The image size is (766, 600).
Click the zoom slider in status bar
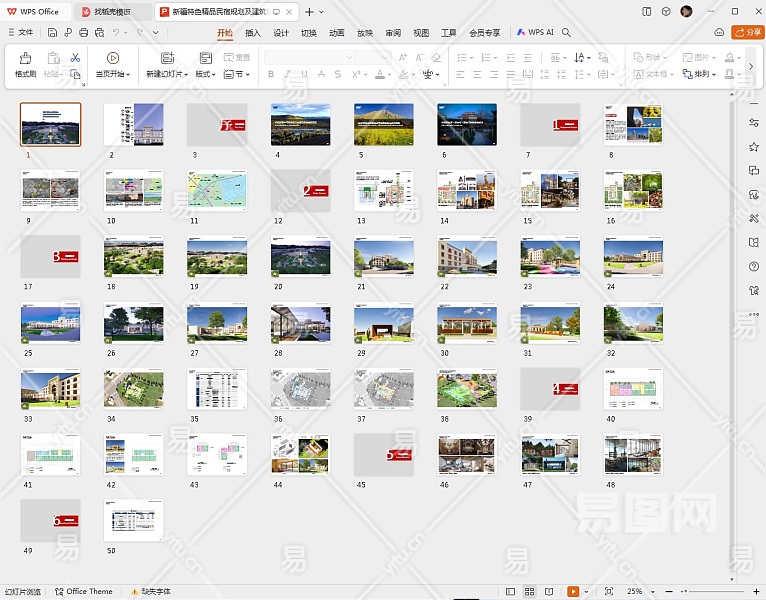[x=710, y=592]
